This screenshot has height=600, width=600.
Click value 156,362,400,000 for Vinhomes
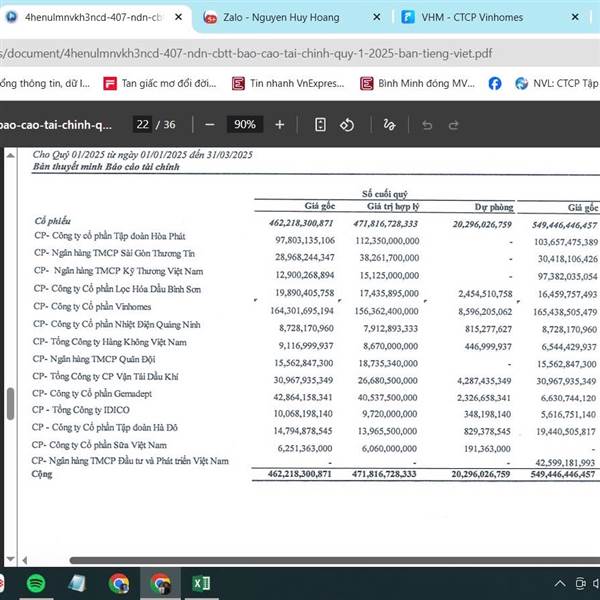[x=386, y=311]
